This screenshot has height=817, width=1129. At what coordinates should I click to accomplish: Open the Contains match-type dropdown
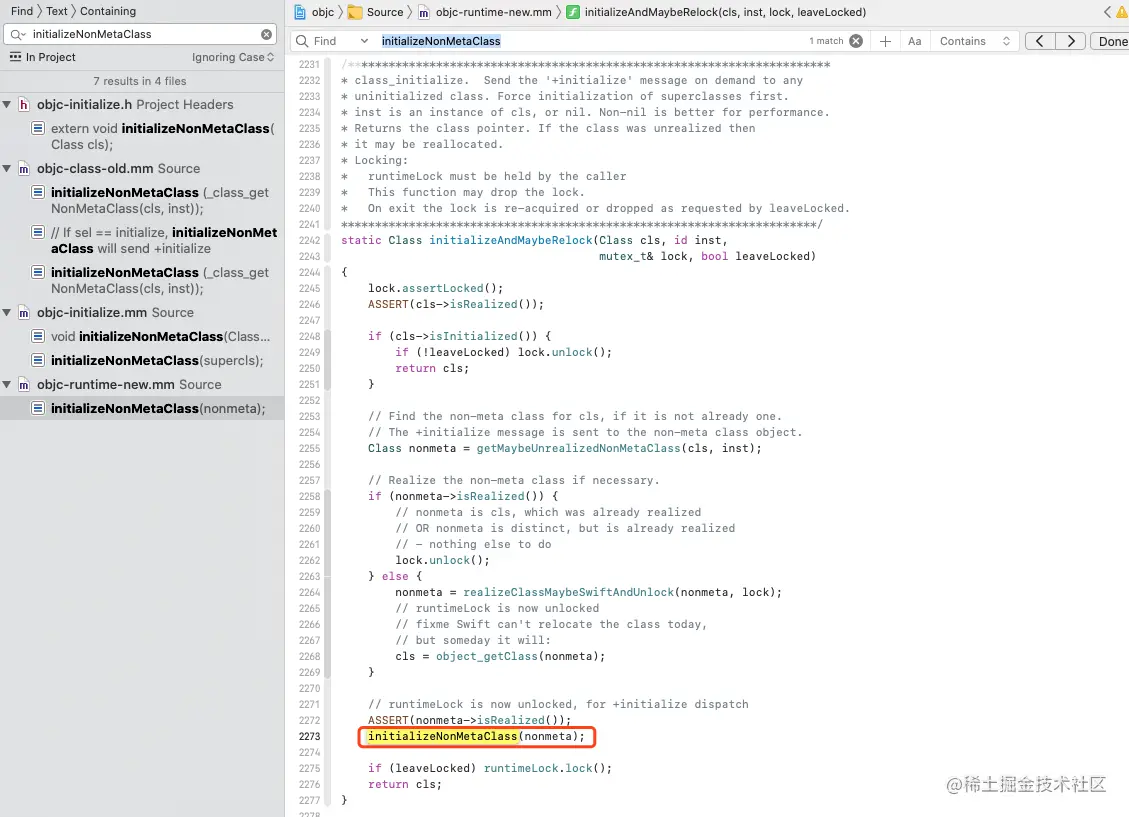(975, 41)
